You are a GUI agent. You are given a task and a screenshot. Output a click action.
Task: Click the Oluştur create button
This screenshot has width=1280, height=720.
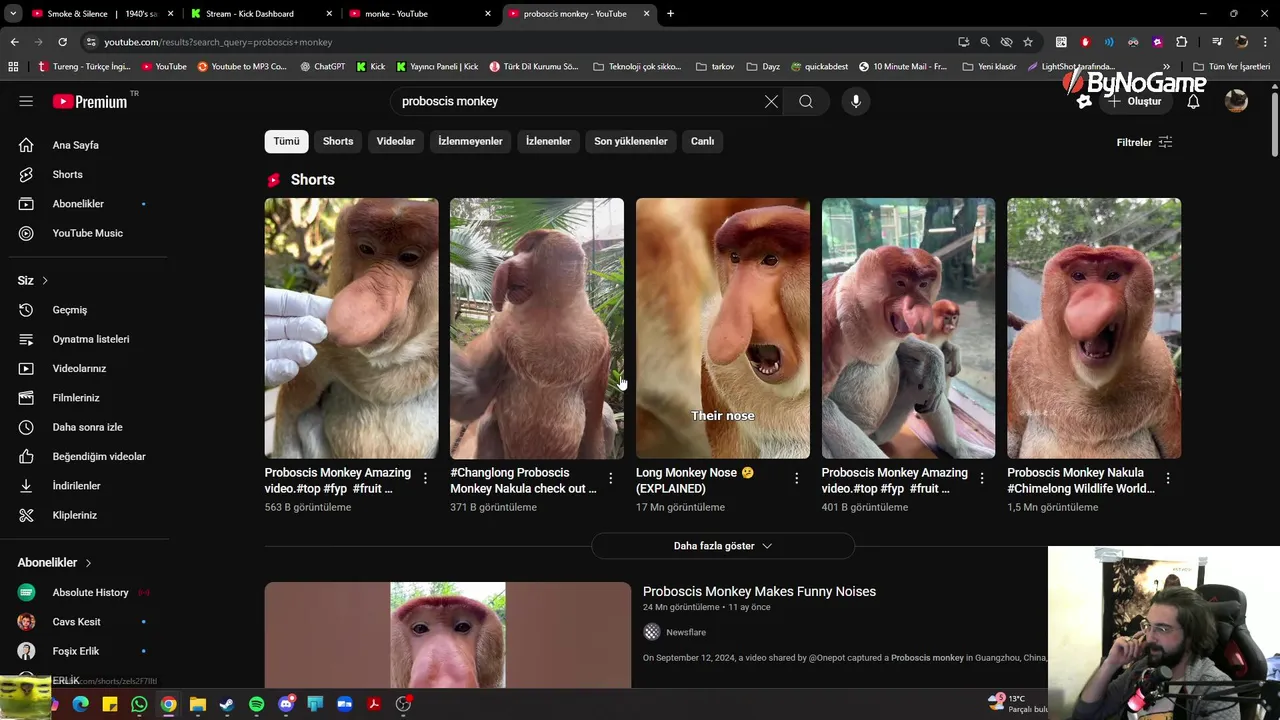click(x=1134, y=101)
